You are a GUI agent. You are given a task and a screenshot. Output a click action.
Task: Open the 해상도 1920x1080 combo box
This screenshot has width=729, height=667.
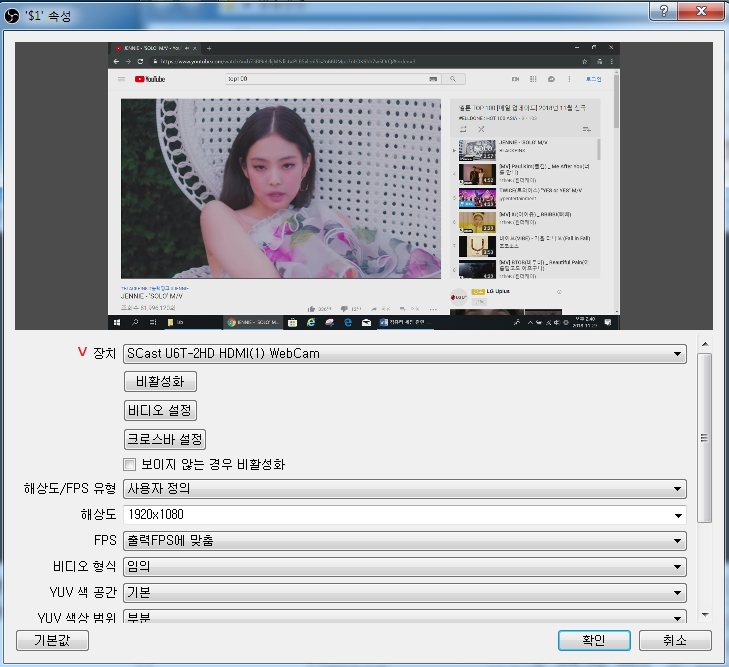click(404, 515)
